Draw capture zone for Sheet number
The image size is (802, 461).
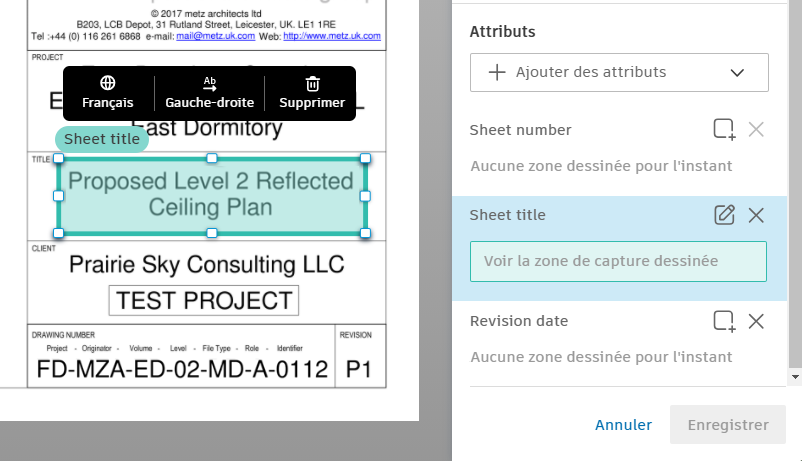point(724,129)
